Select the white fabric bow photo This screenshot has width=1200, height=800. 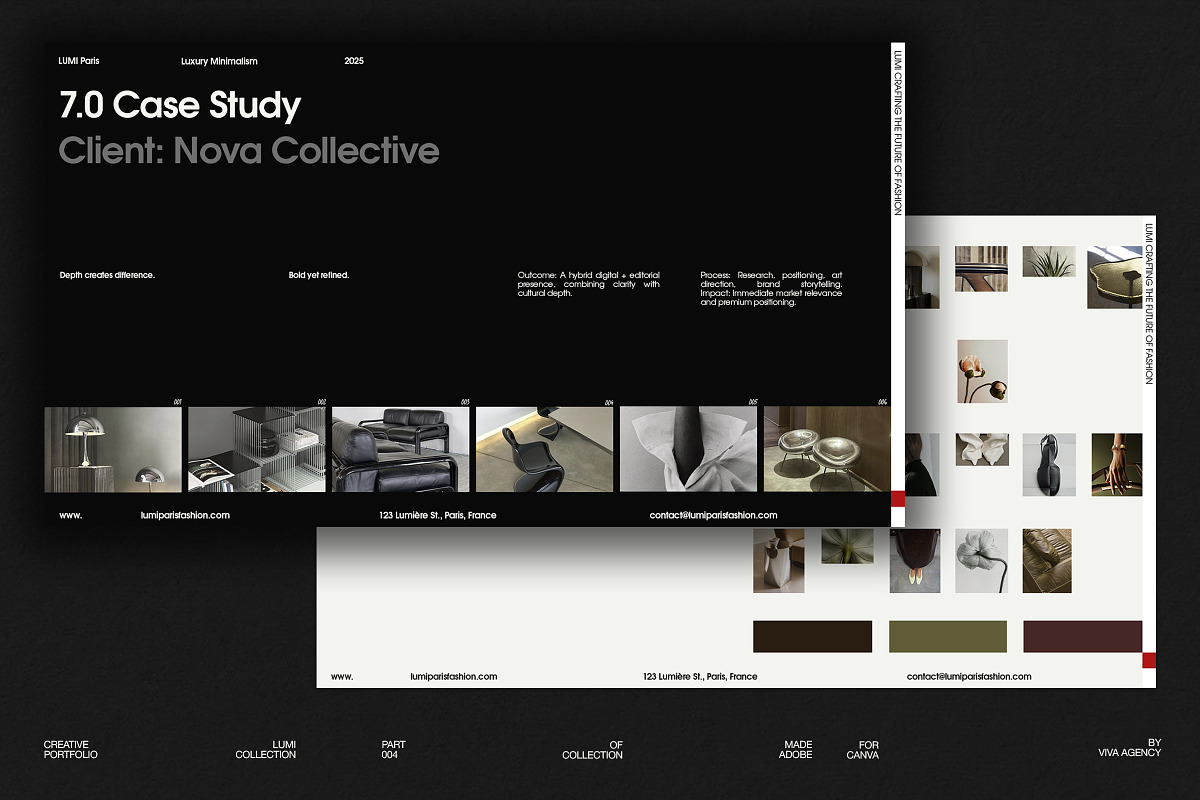click(x=981, y=449)
